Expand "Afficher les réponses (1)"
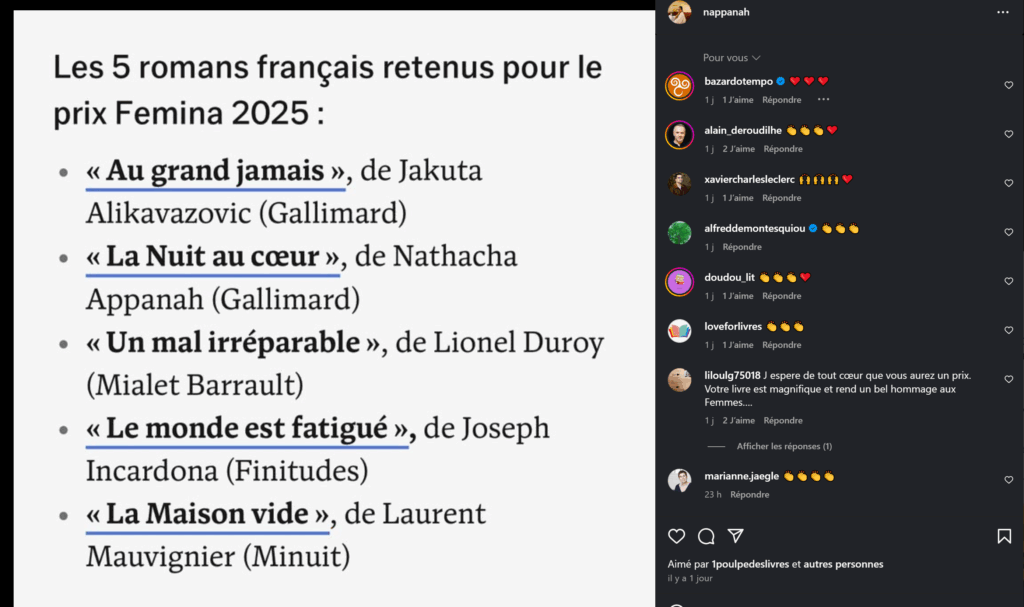Image resolution: width=1024 pixels, height=607 pixels. tap(784, 446)
